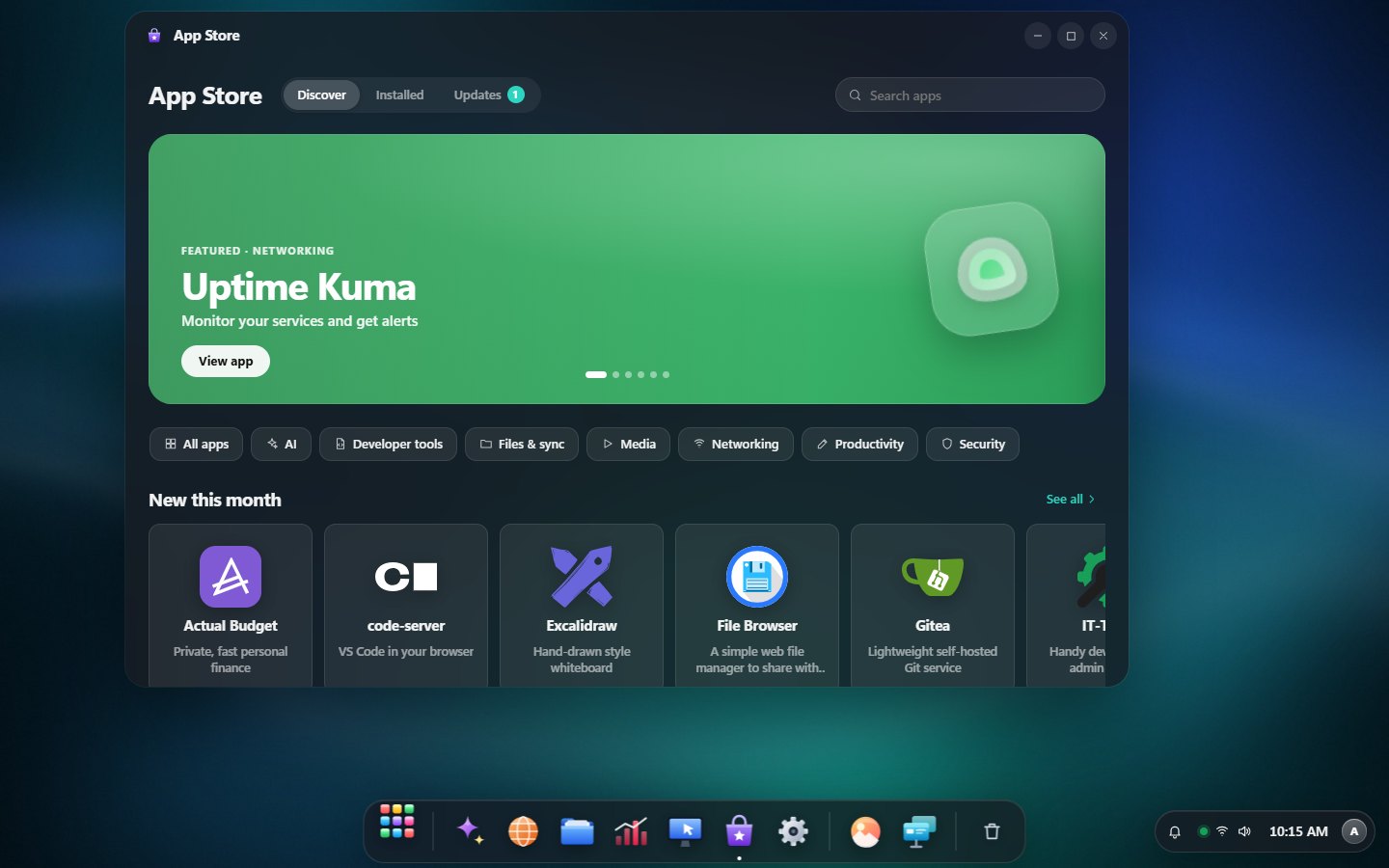Open the Updates tab

coord(489,95)
